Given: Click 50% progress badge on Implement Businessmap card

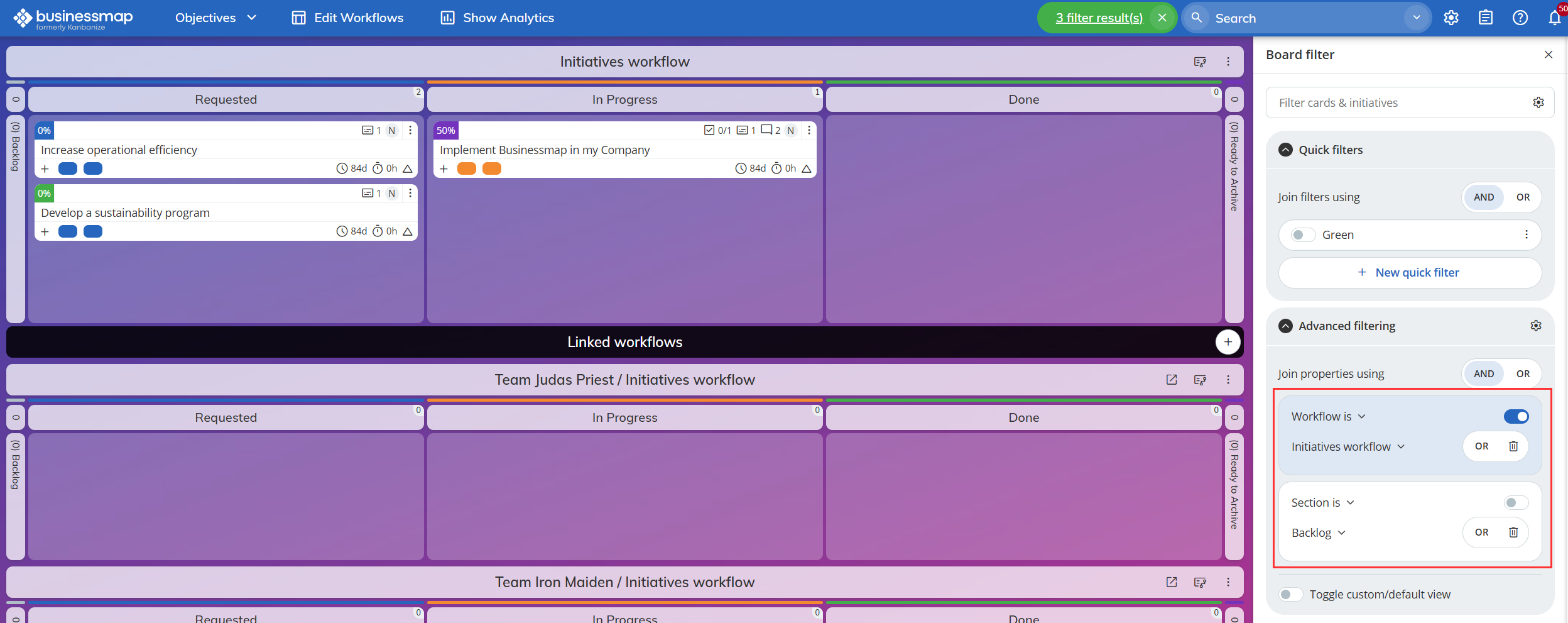Looking at the screenshot, I should (x=445, y=130).
